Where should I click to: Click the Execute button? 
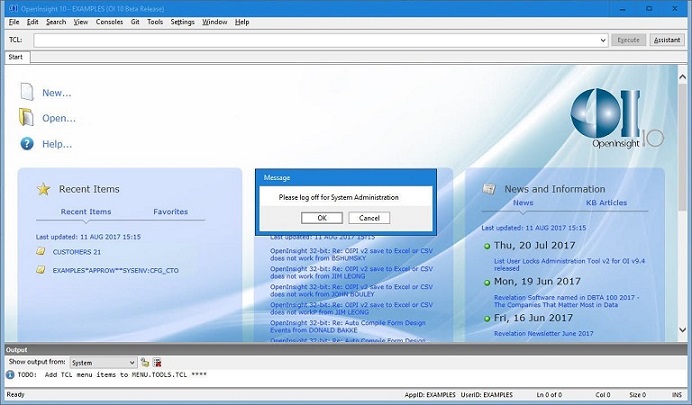(x=628, y=40)
